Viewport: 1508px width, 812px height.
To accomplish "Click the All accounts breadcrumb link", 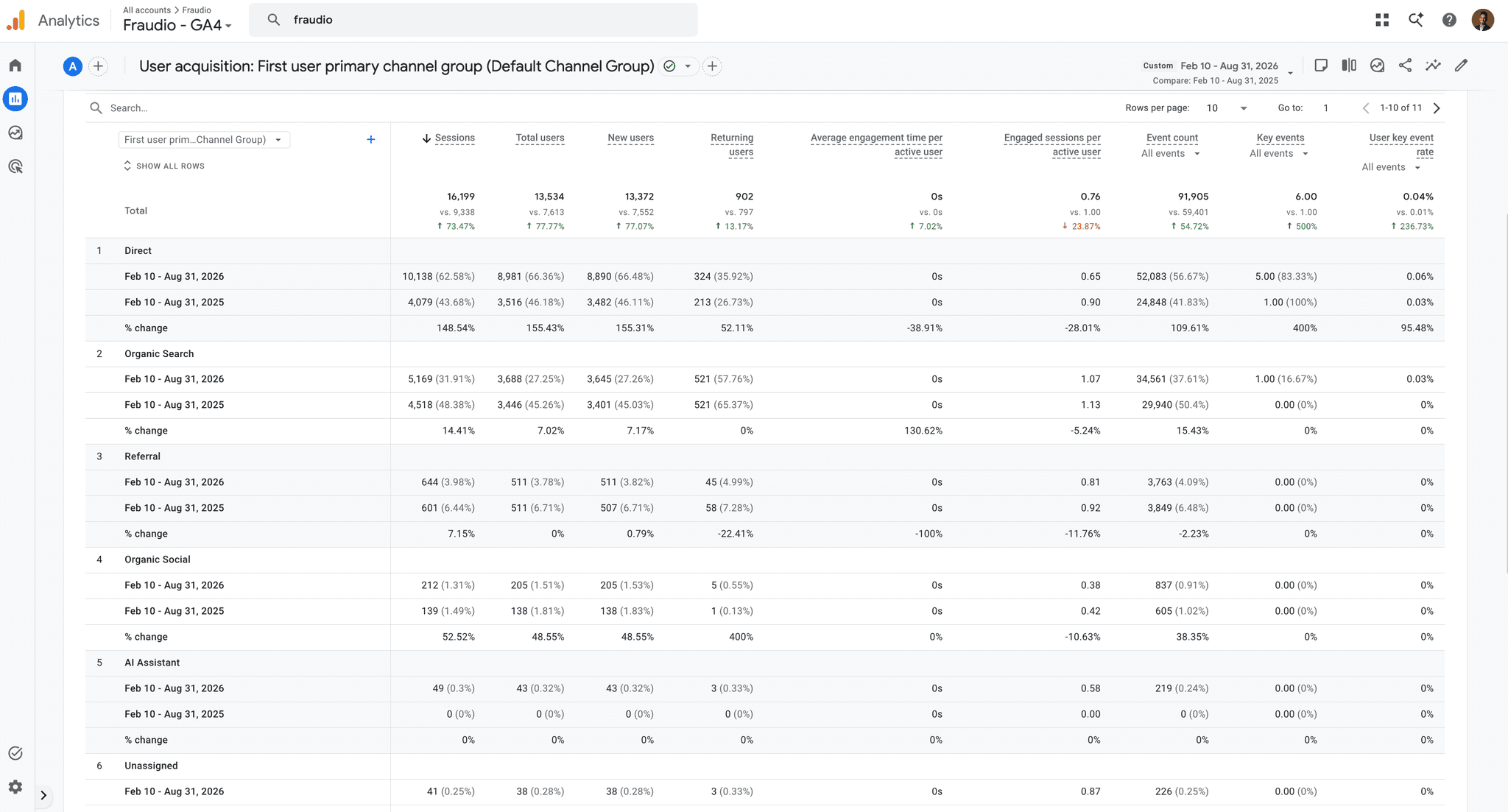I will pos(147,10).
